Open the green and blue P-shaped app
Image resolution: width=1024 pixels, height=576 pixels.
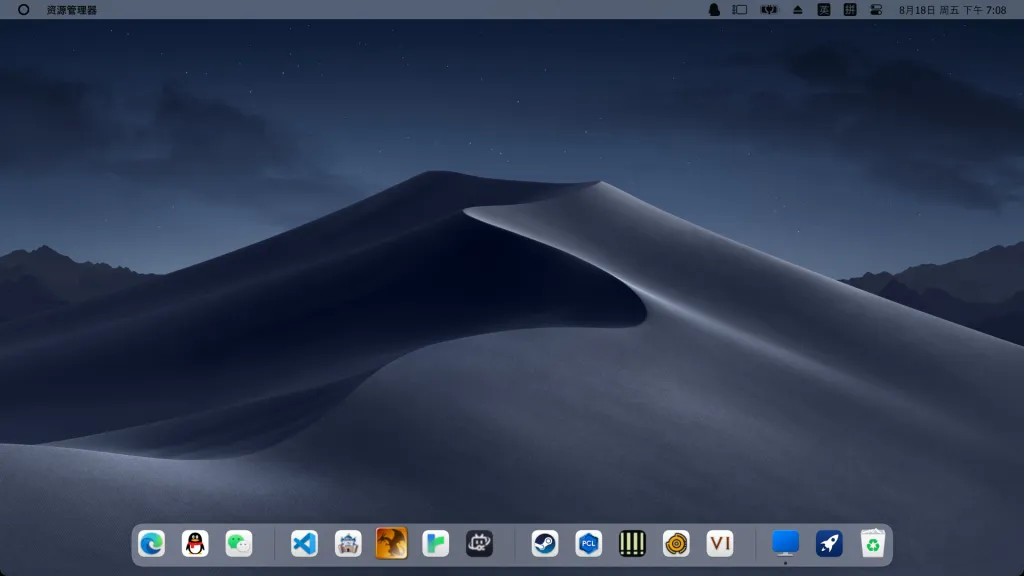(x=436, y=543)
